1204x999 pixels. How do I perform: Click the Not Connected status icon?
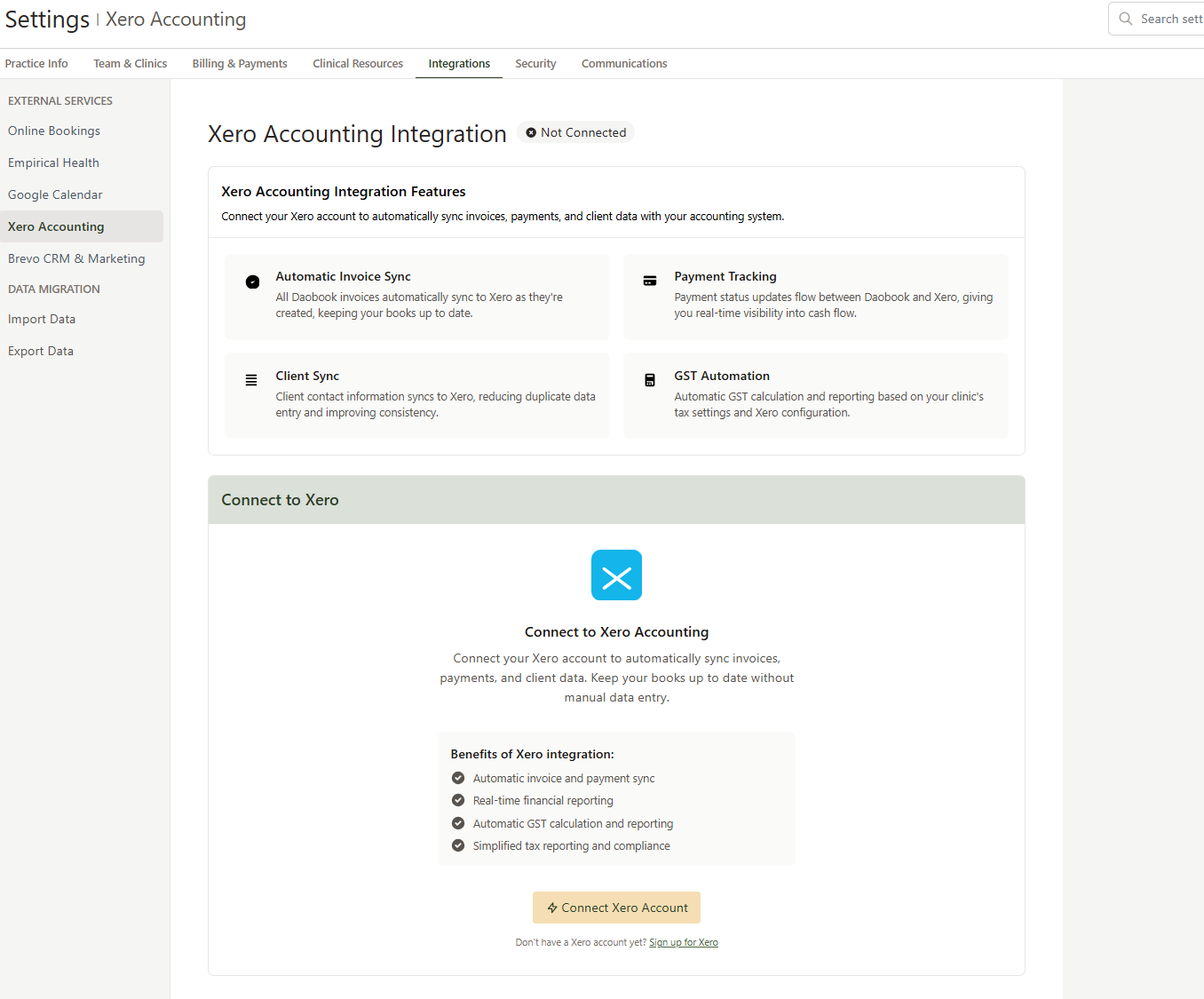531,132
